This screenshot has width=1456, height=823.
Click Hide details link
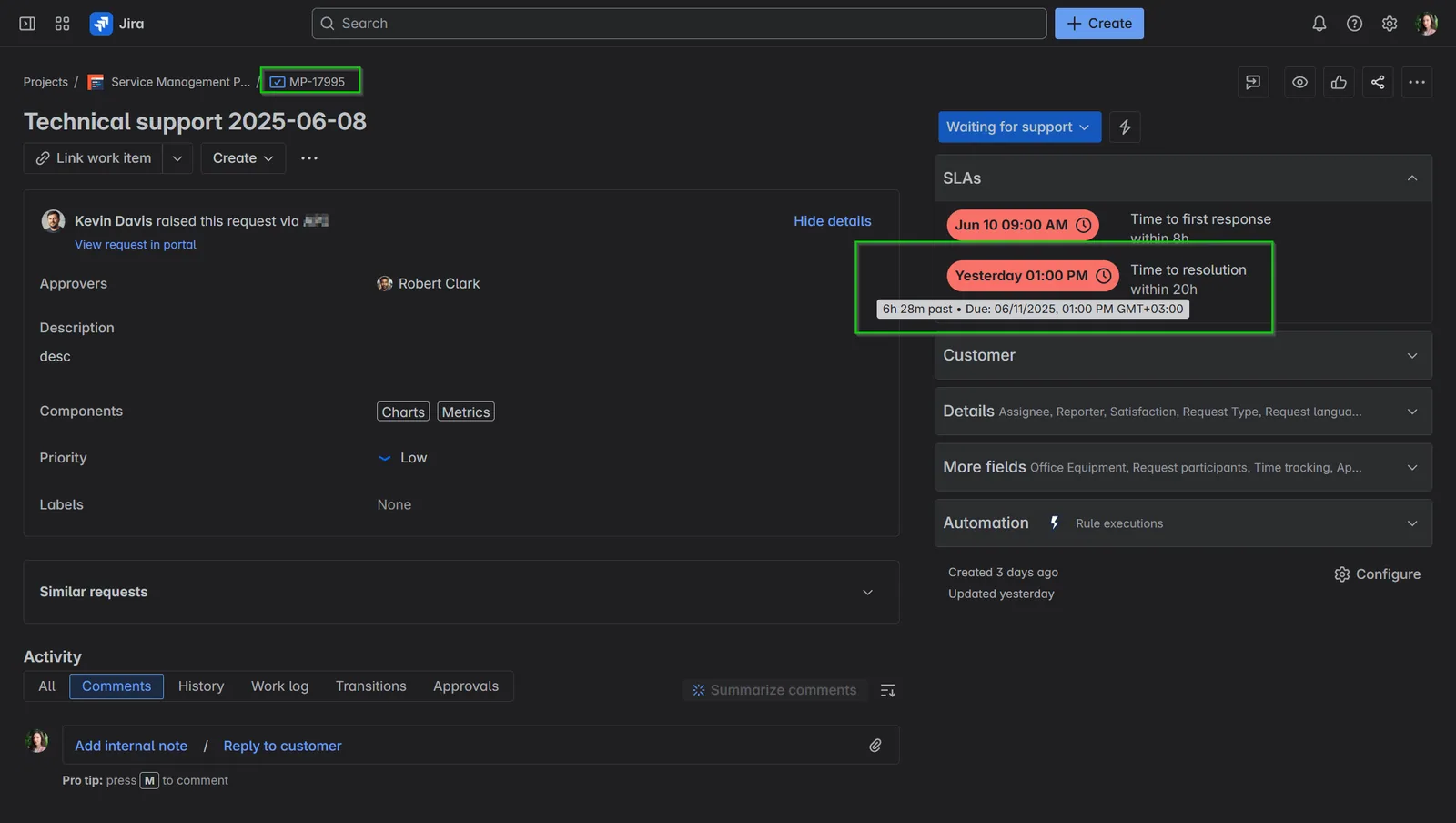pos(832,221)
